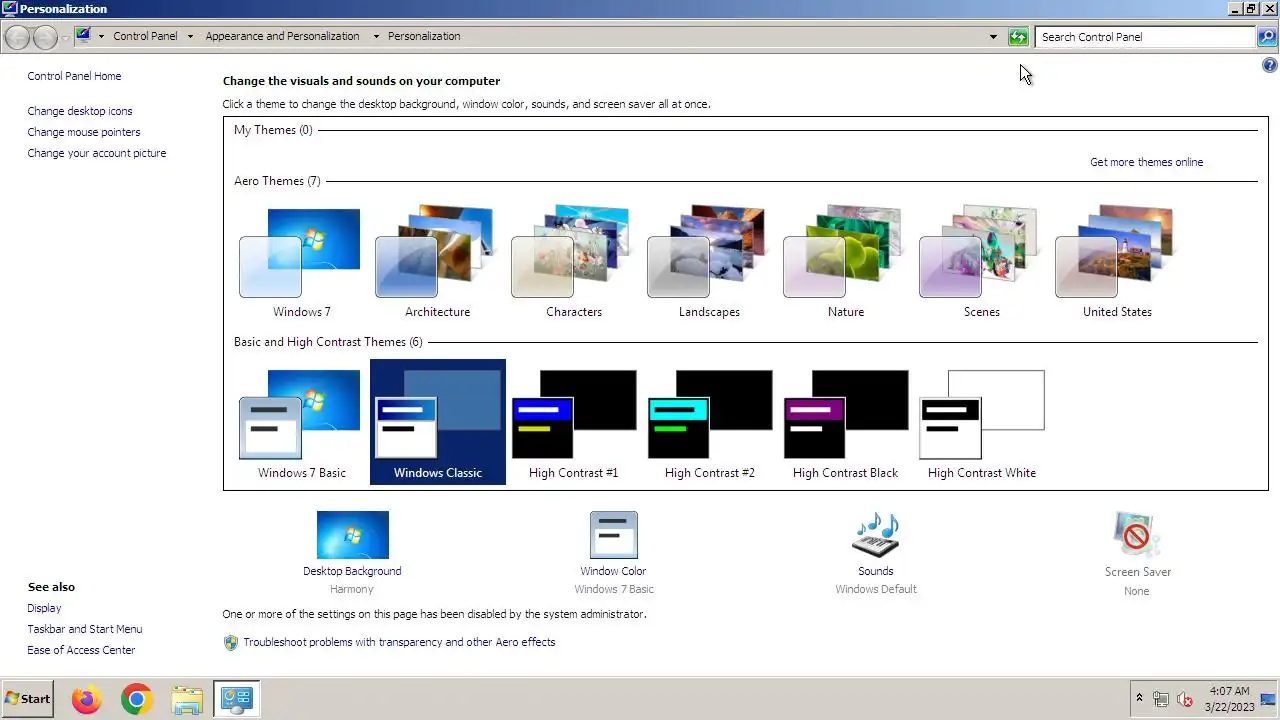Viewport: 1280px width, 720px height.
Task: Open Taskbar and Start Menu link
Action: coord(85,629)
